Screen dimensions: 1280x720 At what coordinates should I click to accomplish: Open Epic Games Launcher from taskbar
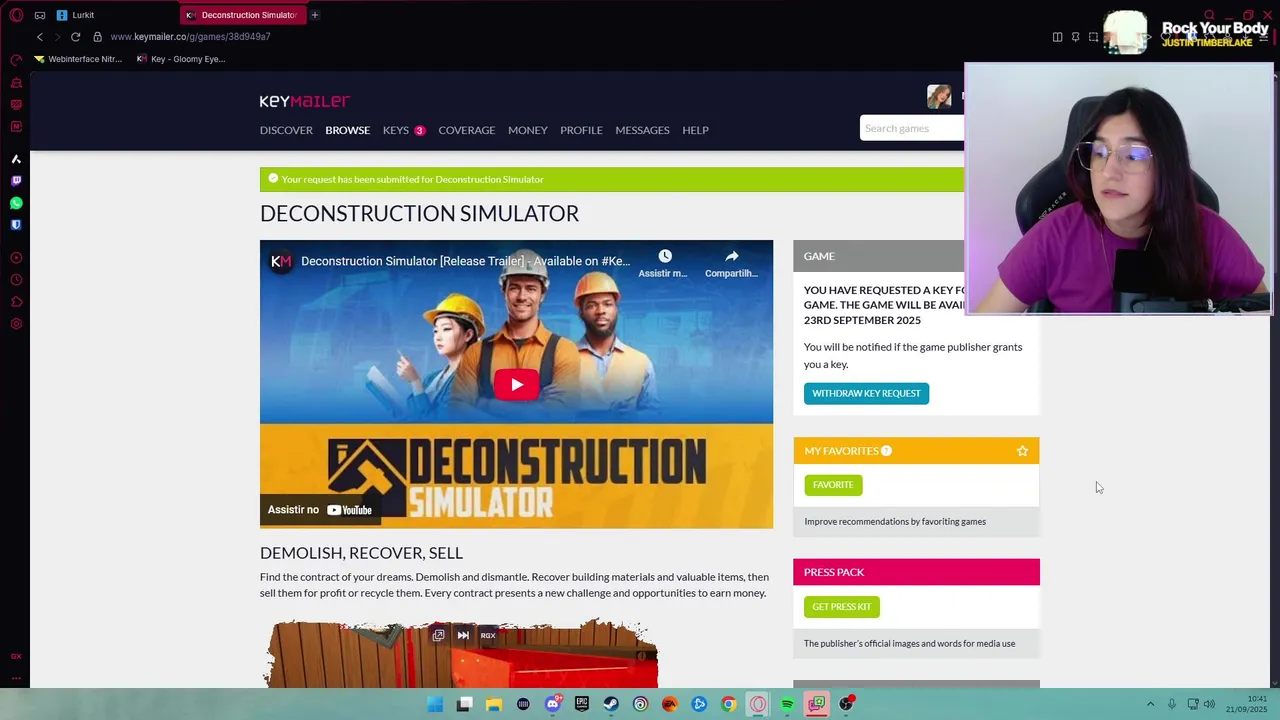pos(582,704)
